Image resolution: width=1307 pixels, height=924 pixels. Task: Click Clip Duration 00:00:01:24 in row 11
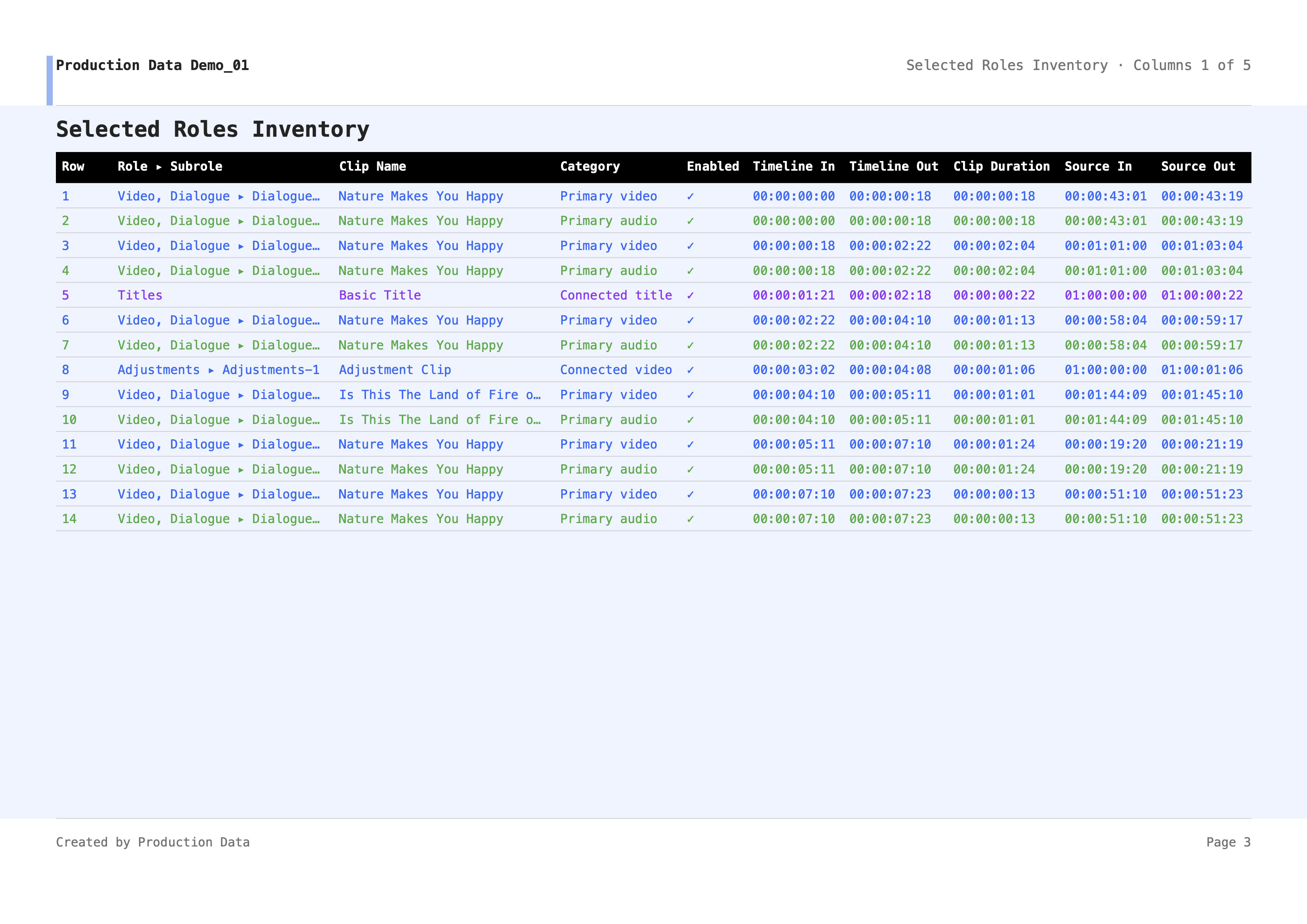994,444
